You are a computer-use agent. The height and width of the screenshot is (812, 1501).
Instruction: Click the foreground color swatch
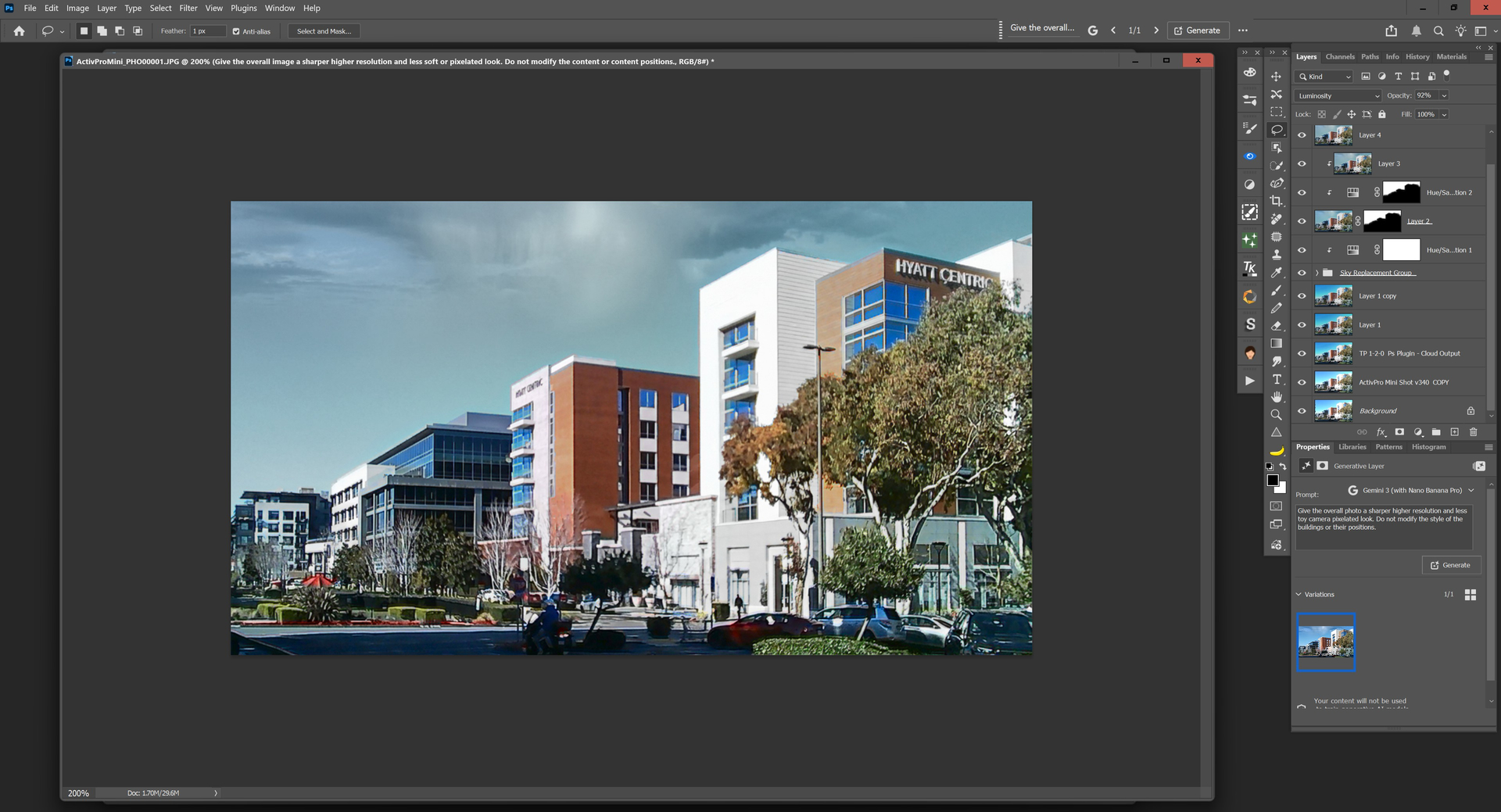point(1273,481)
